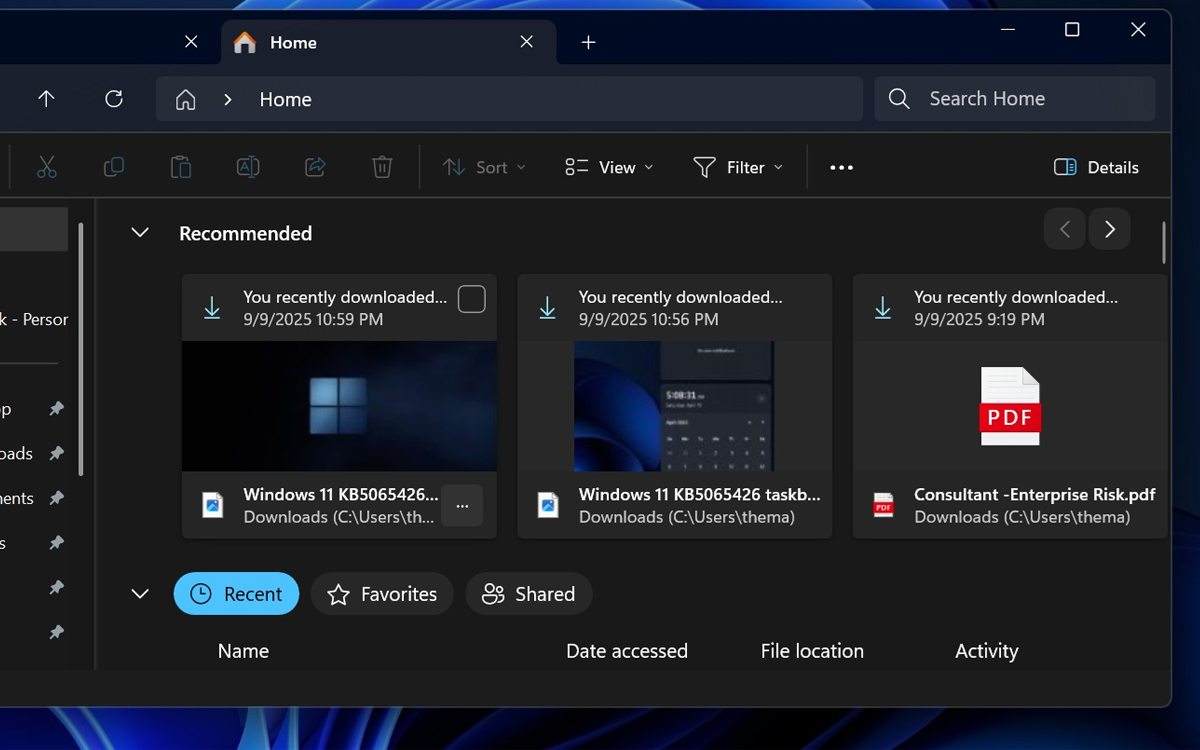Collapse the Recommended section
This screenshot has width=1200, height=750.
coord(140,233)
